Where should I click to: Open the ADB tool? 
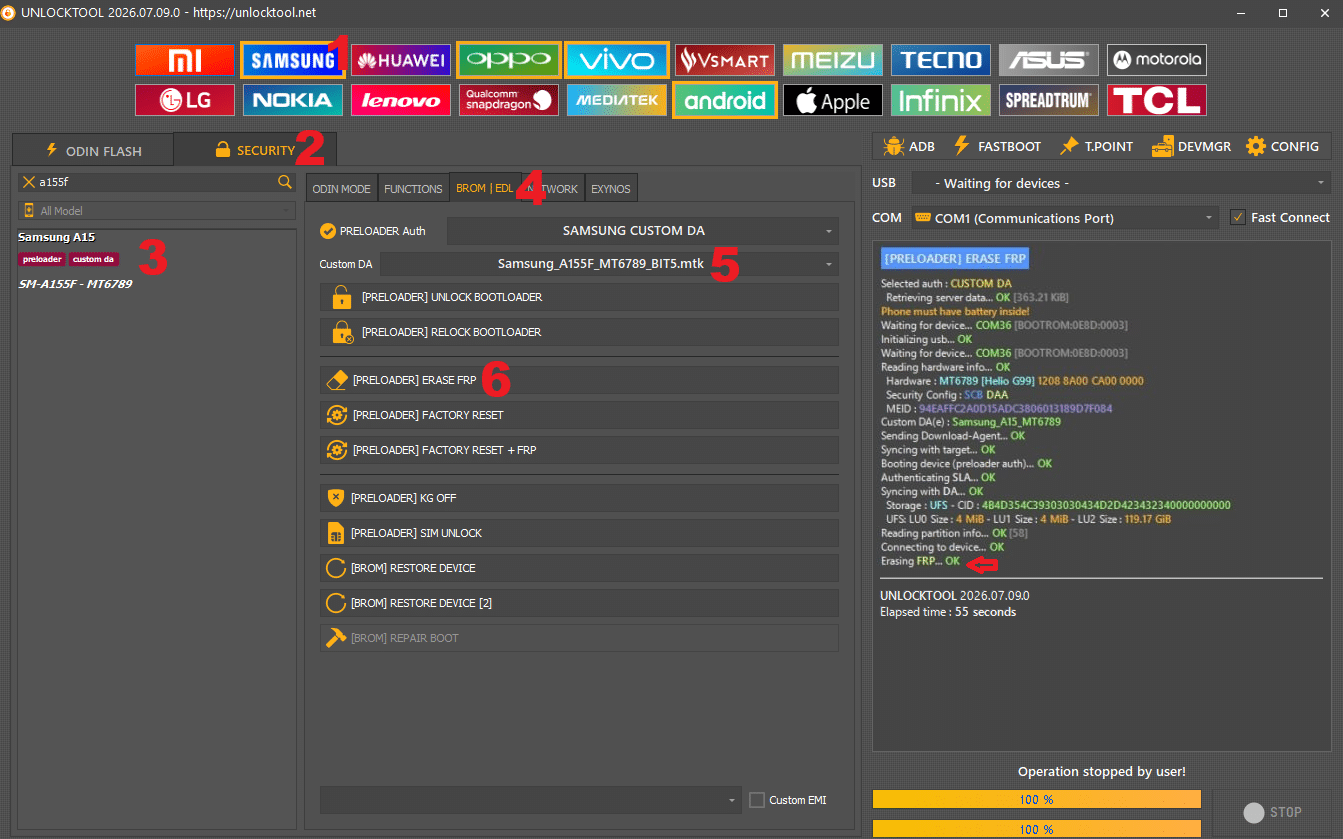[x=909, y=146]
